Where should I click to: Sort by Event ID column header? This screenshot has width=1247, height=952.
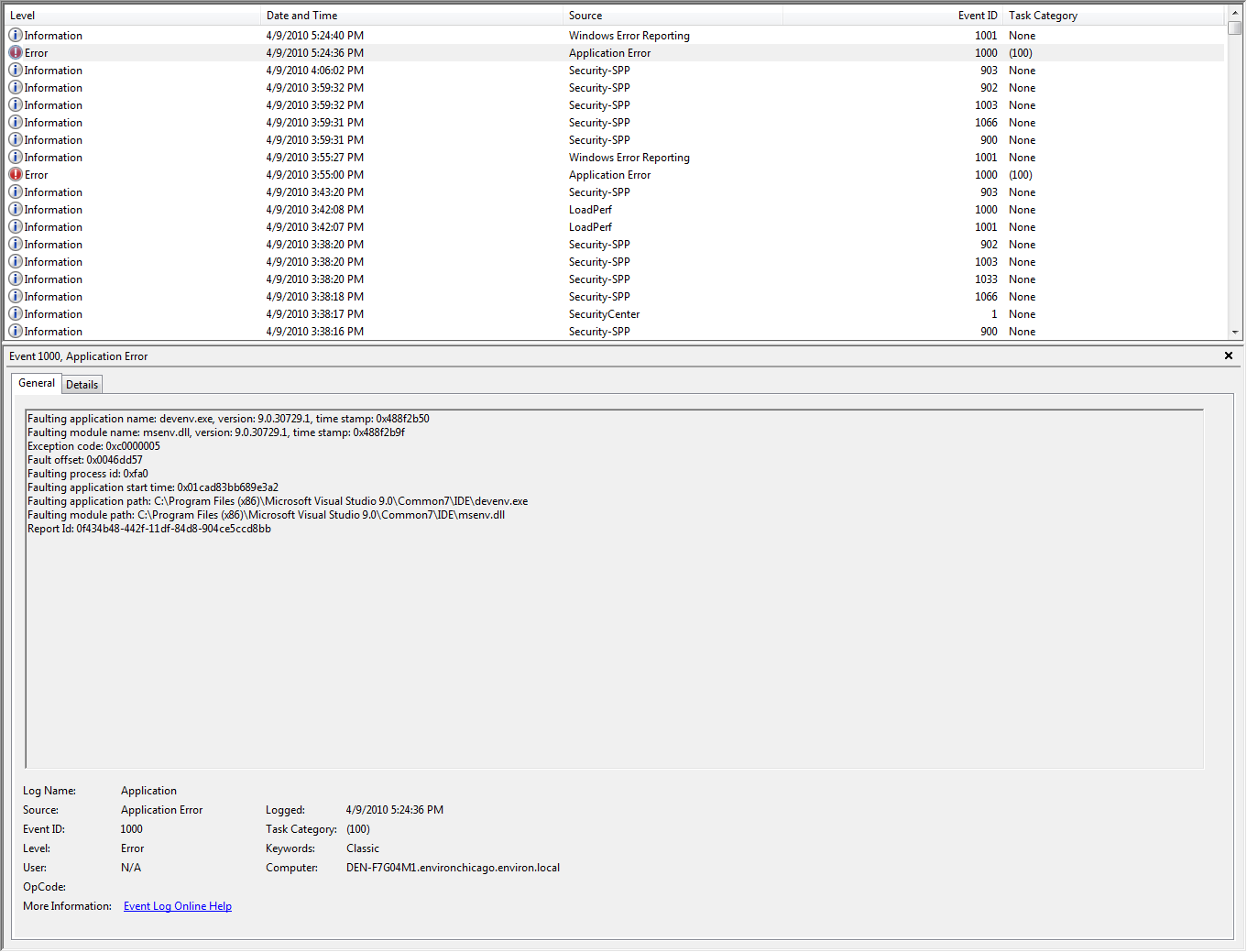coord(893,16)
